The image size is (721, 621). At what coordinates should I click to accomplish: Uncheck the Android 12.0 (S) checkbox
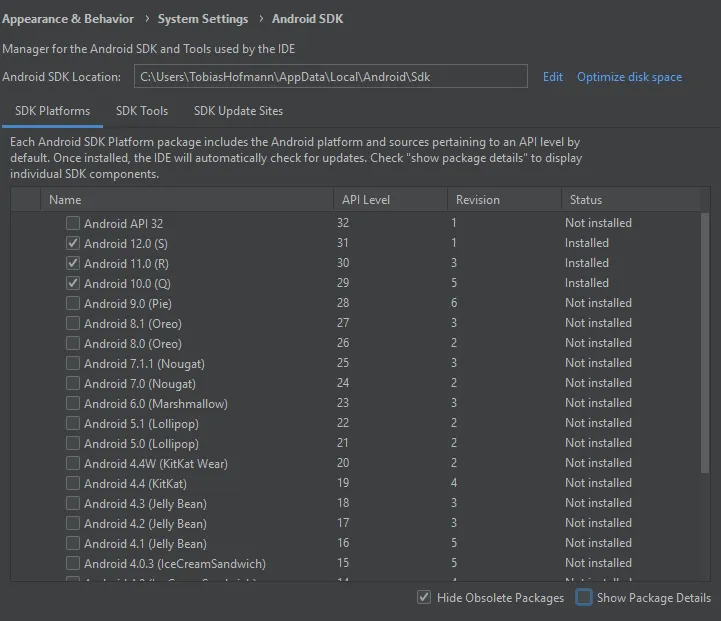point(73,243)
